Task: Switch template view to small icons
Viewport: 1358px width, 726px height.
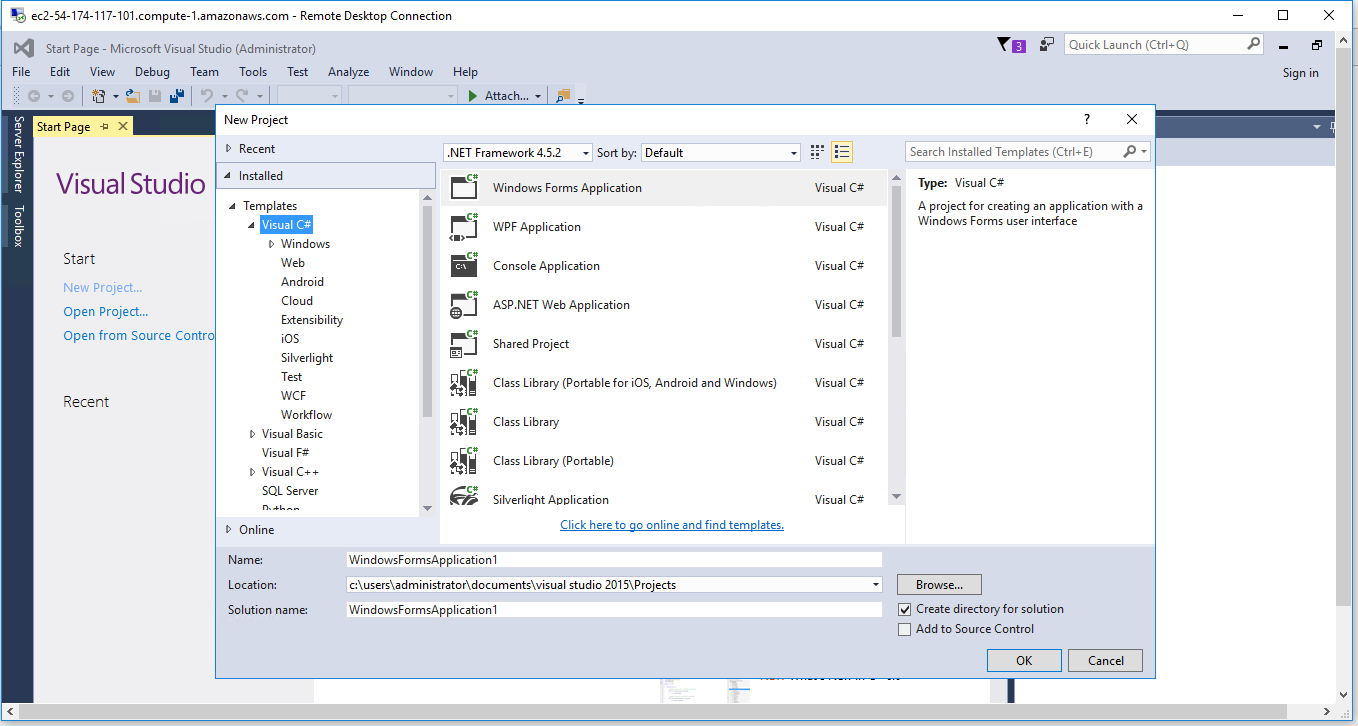Action: click(x=816, y=151)
